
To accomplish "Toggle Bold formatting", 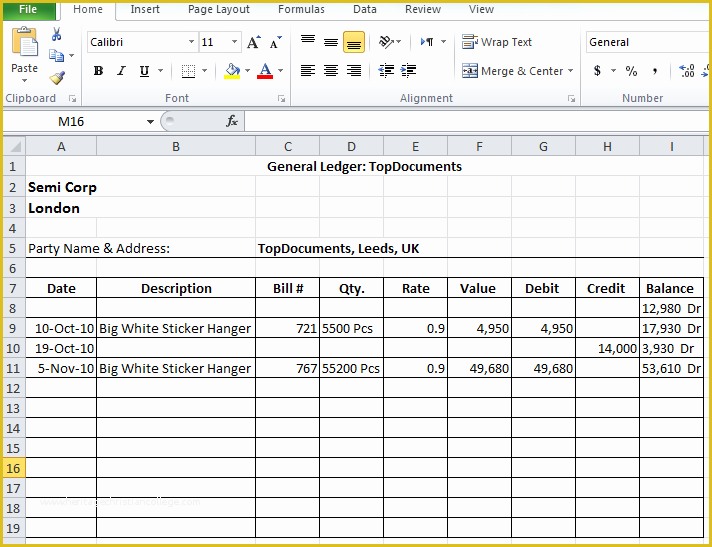I will pos(98,71).
